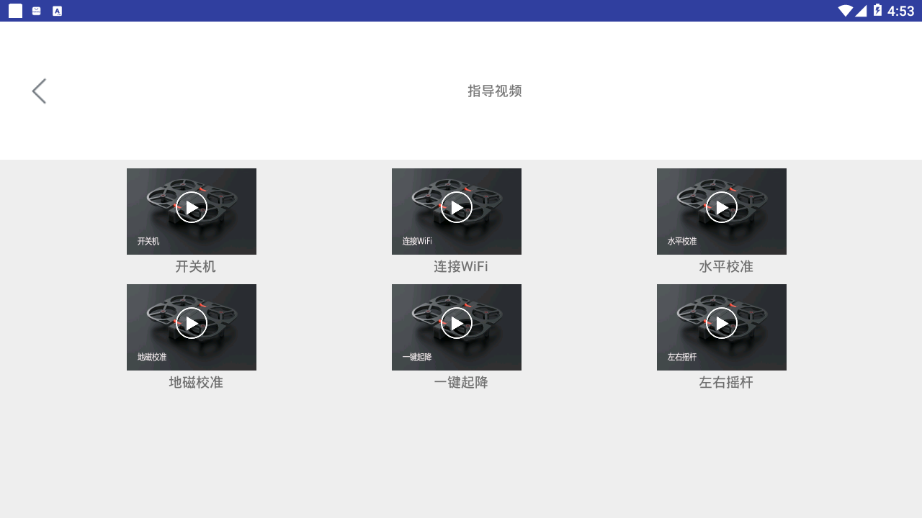Play the 水平校准 video
922x518 pixels.
721,208
